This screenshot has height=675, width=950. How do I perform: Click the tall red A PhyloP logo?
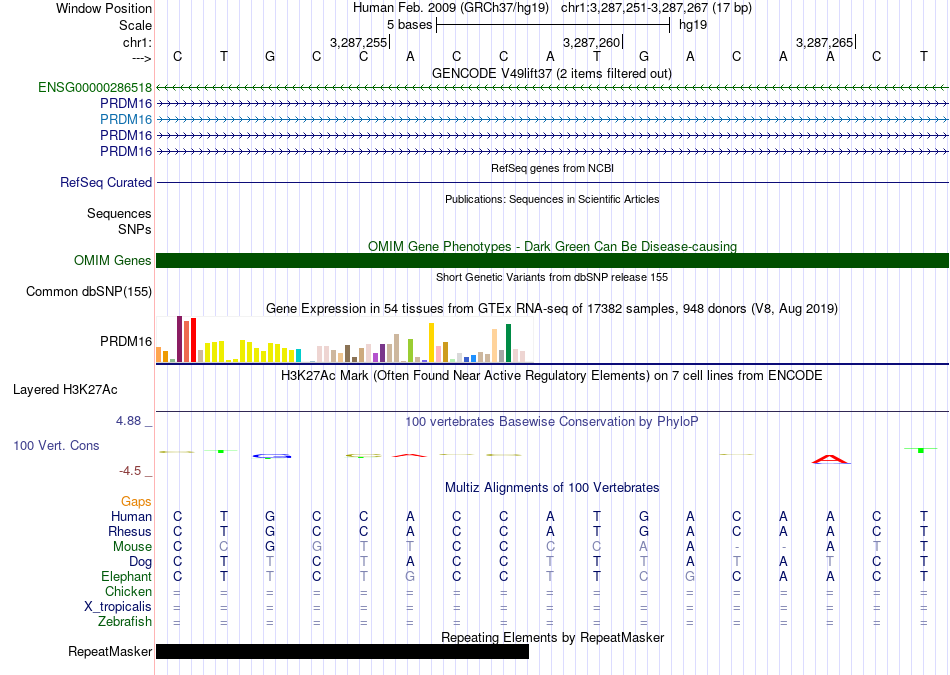pos(831,459)
